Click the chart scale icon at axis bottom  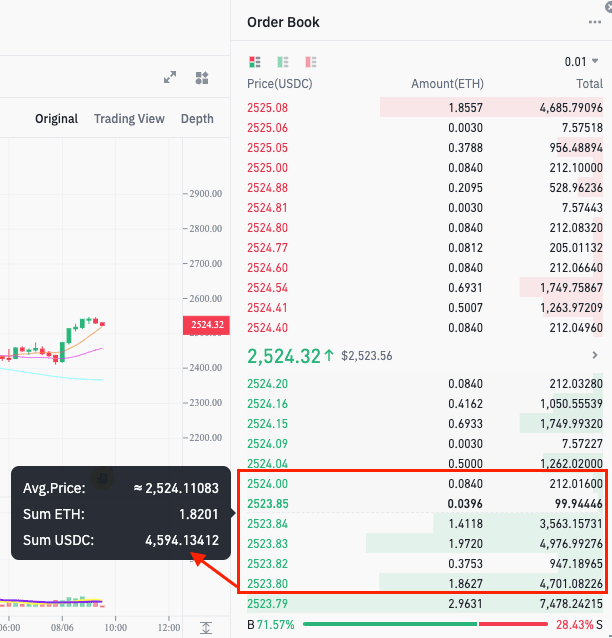[x=205, y=627]
